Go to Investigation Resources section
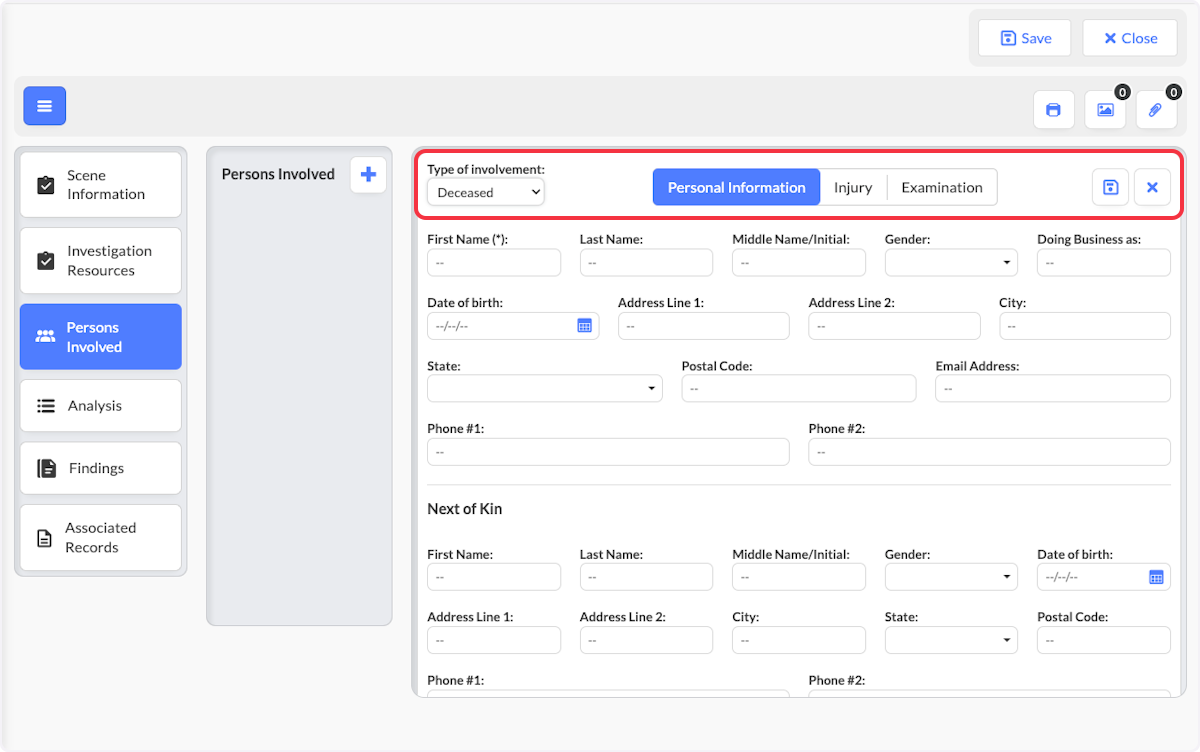 (x=101, y=261)
